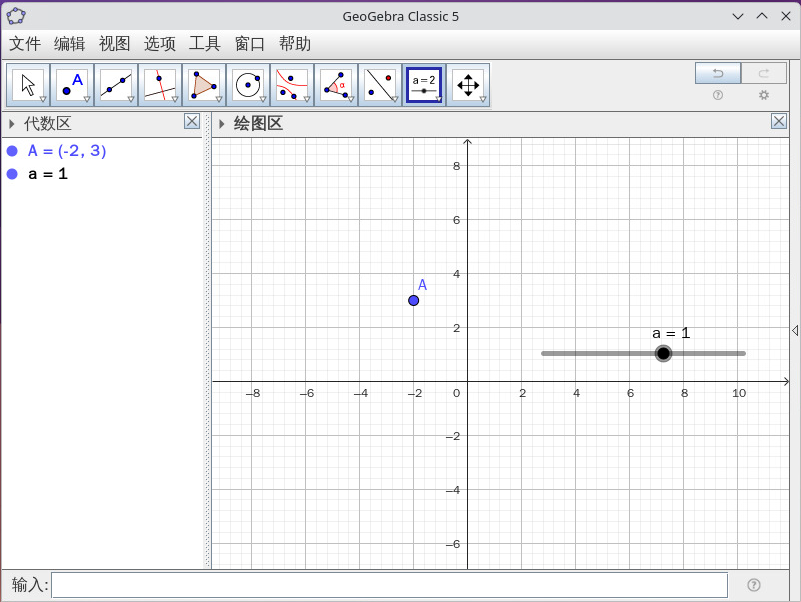This screenshot has height=602, width=801.
Task: Open Circle tool dropdown triangle
Action: (x=263, y=99)
